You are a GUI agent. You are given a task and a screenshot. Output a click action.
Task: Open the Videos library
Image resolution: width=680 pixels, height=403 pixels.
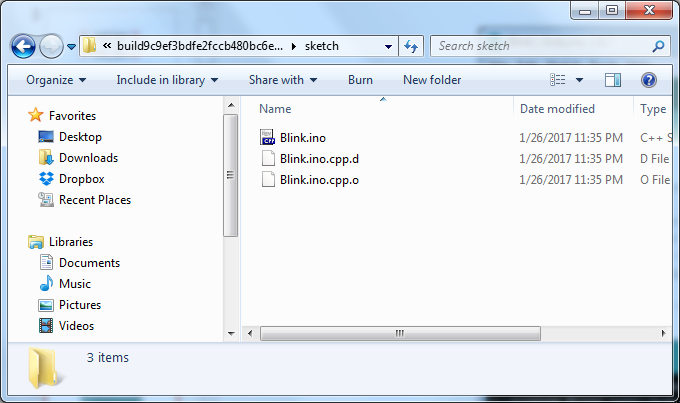(76, 326)
